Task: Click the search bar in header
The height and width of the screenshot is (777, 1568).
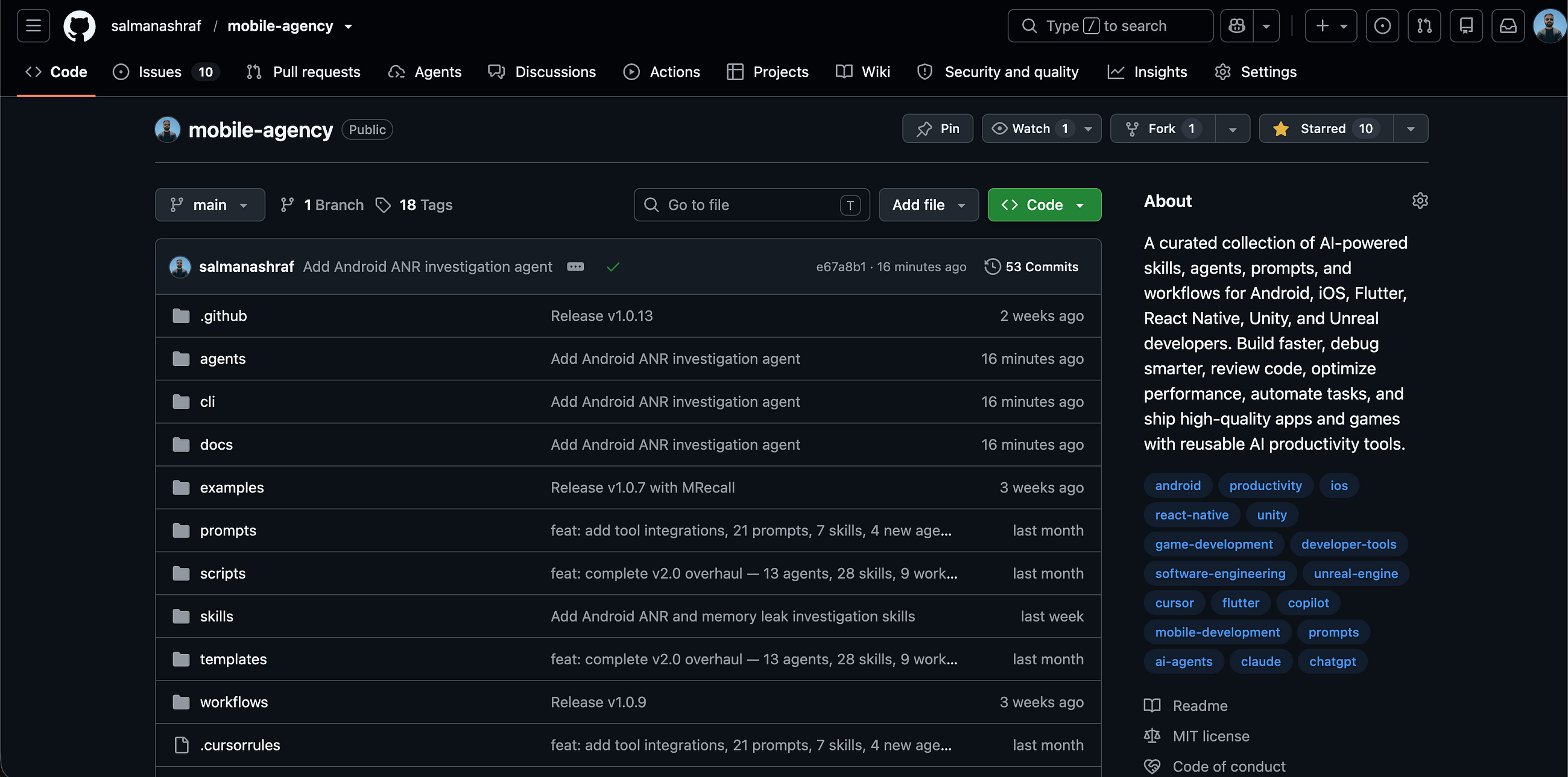Action: point(1110,25)
